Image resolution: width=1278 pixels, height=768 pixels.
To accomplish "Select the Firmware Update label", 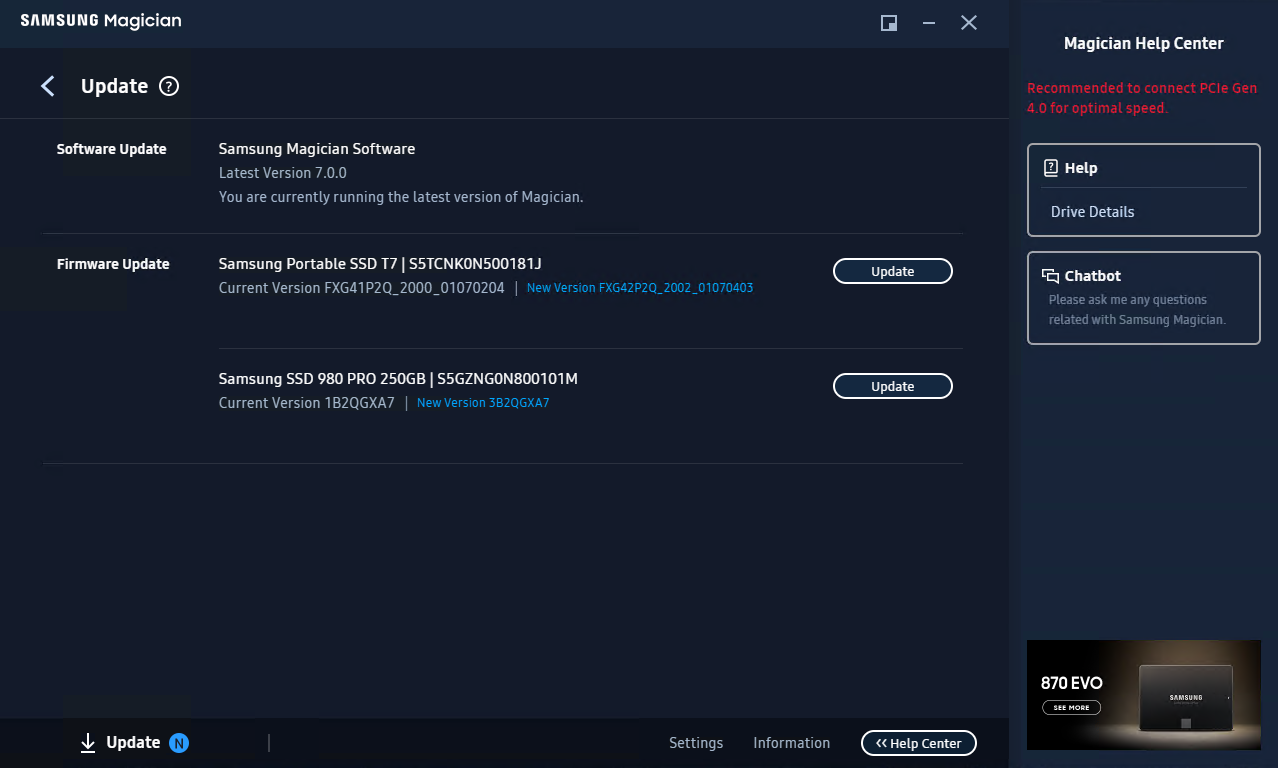I will (x=113, y=264).
